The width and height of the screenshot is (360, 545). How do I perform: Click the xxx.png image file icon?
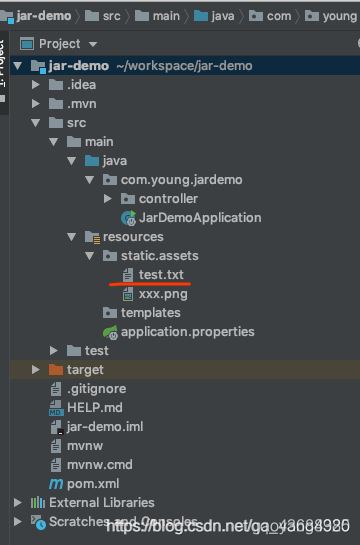(x=128, y=294)
